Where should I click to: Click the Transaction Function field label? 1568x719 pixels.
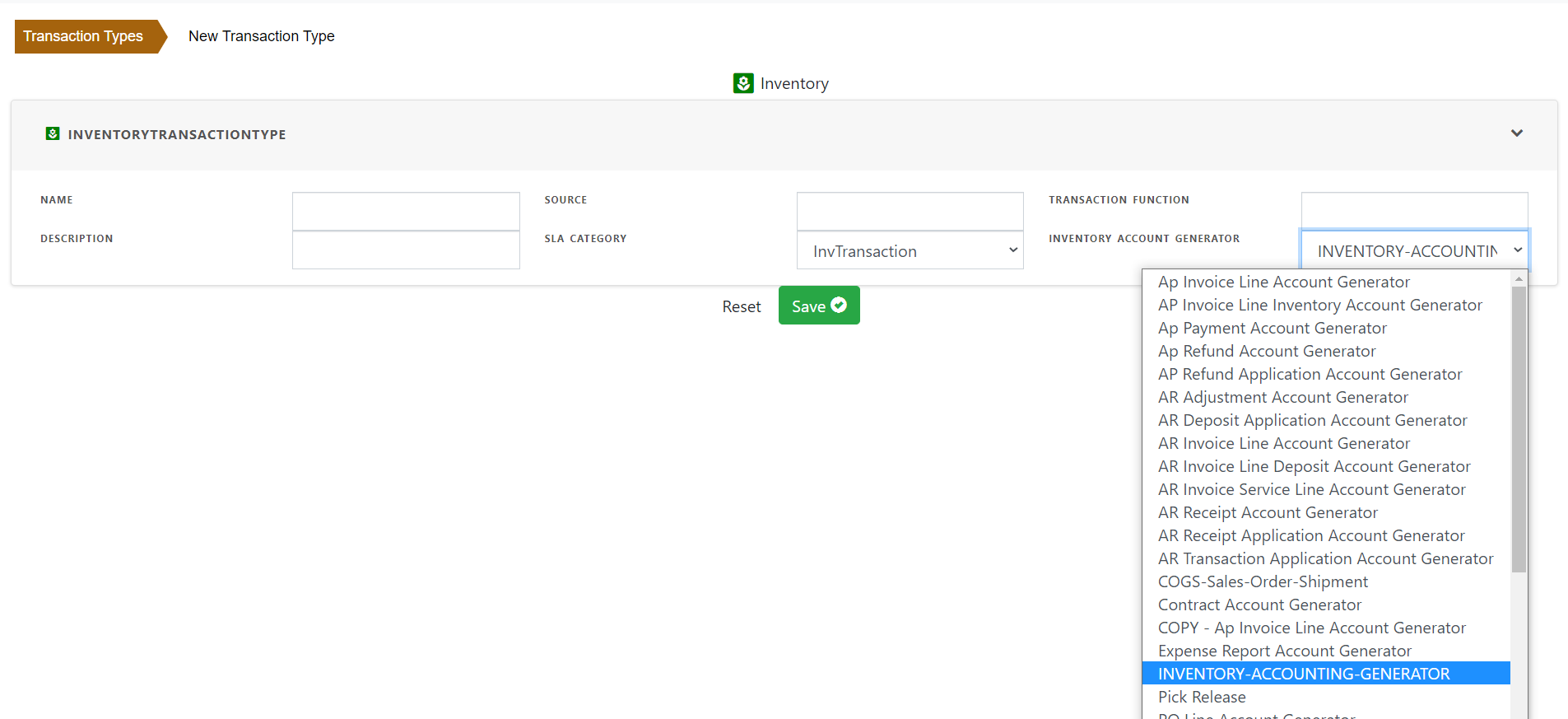1119,200
